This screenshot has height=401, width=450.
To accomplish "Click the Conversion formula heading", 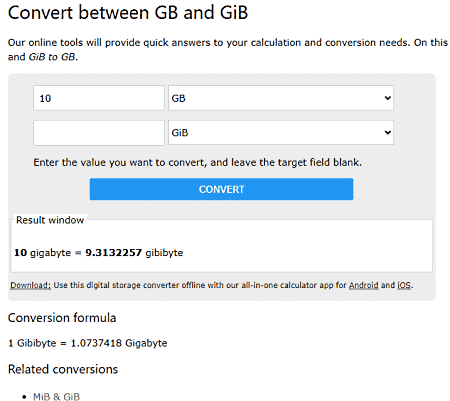I will point(62,318).
